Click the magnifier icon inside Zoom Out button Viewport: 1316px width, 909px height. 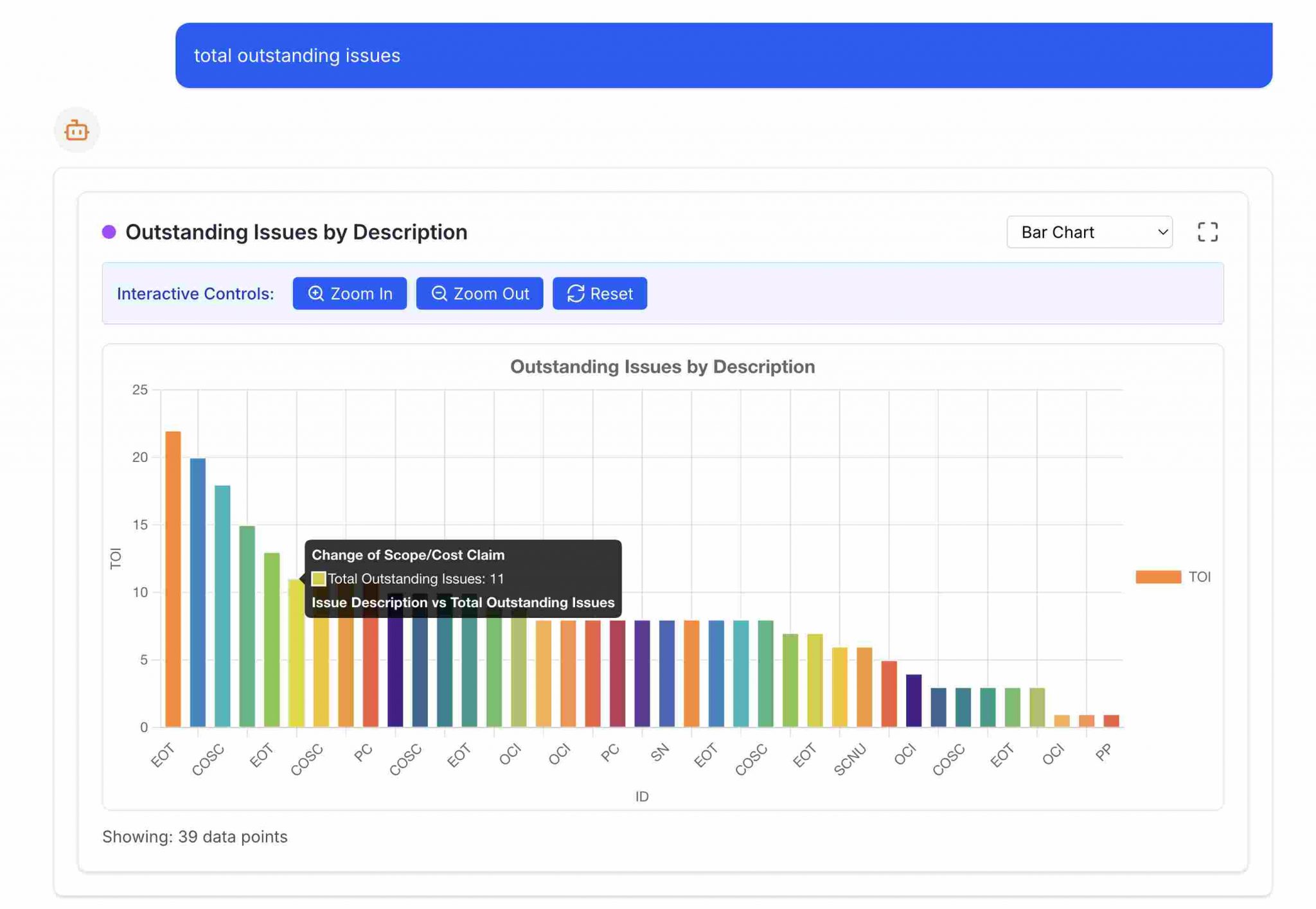click(439, 294)
